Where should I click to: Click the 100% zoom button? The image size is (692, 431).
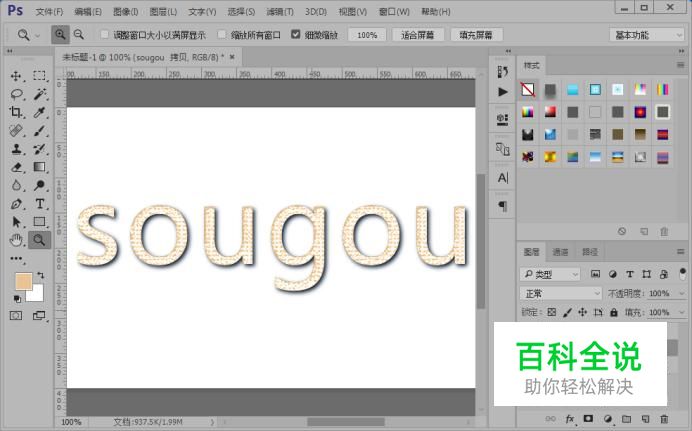coord(367,35)
